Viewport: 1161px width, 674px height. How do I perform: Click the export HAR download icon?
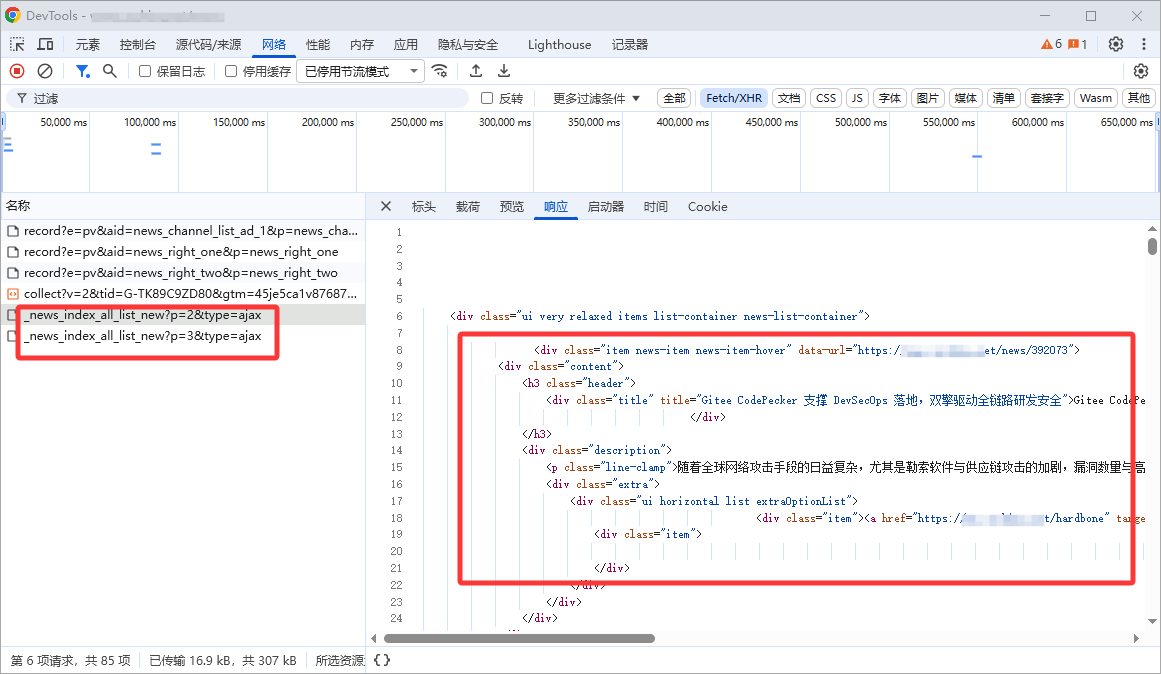click(x=504, y=71)
